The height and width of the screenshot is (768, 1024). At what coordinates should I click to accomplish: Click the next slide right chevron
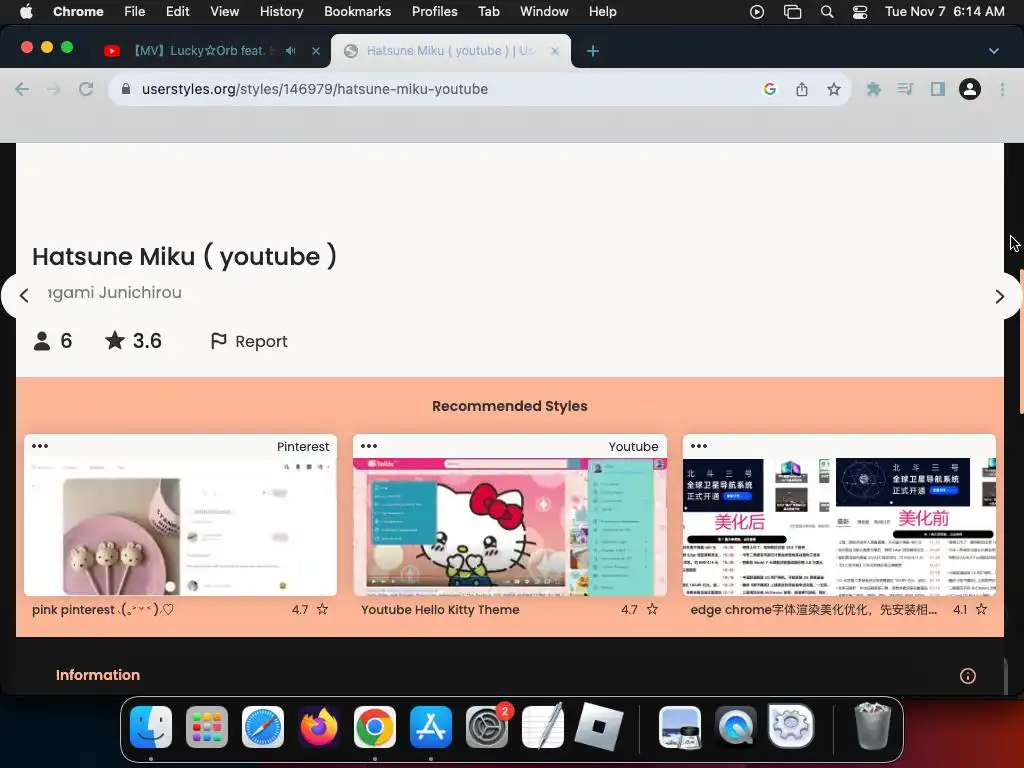[x=1000, y=296]
